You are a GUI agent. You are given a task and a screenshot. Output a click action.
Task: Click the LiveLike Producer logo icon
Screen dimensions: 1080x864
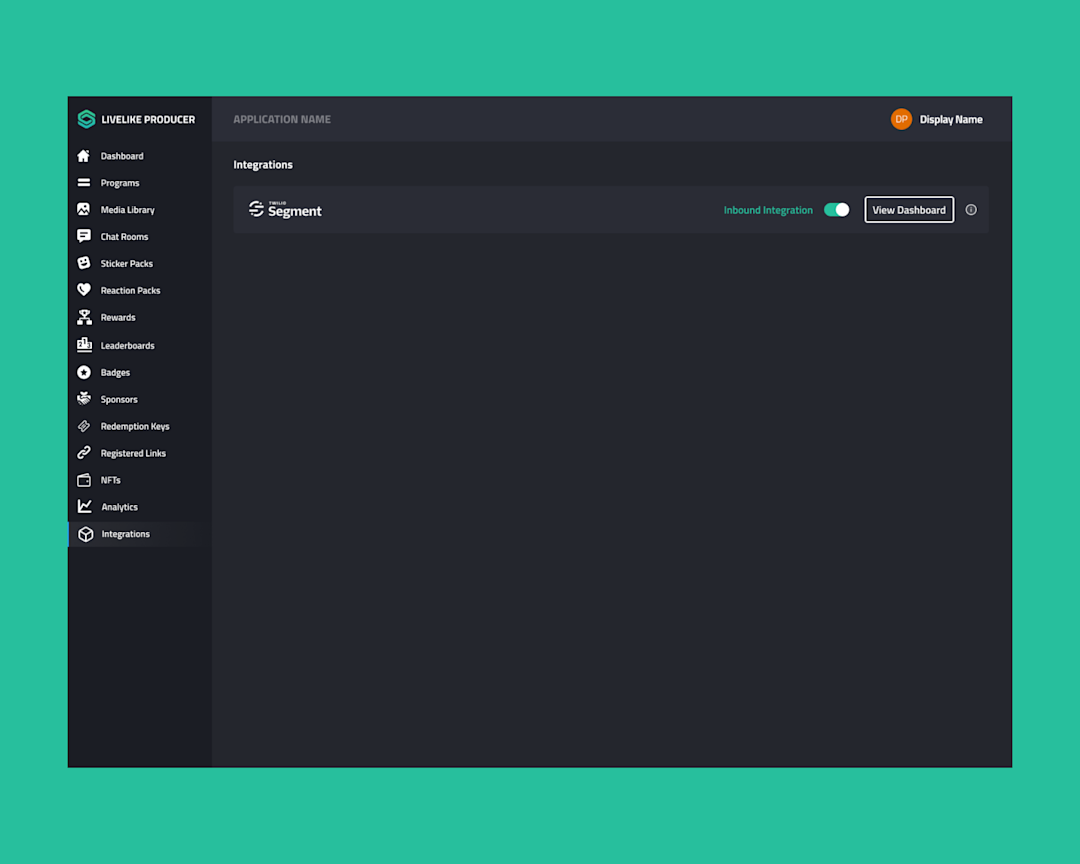point(86,119)
